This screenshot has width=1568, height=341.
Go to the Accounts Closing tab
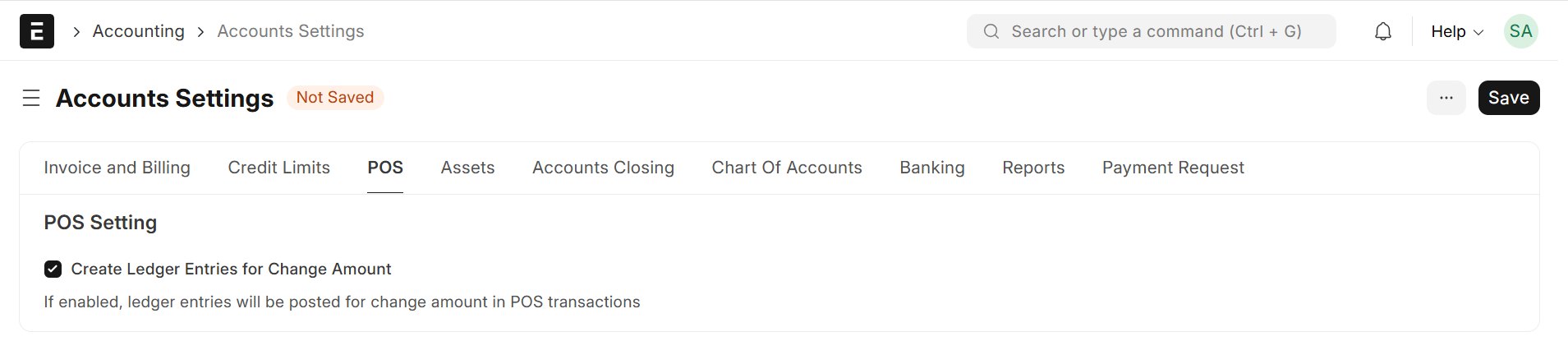(603, 168)
